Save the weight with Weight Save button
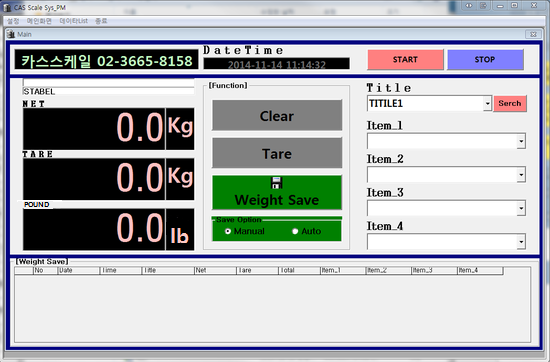 tap(277, 192)
